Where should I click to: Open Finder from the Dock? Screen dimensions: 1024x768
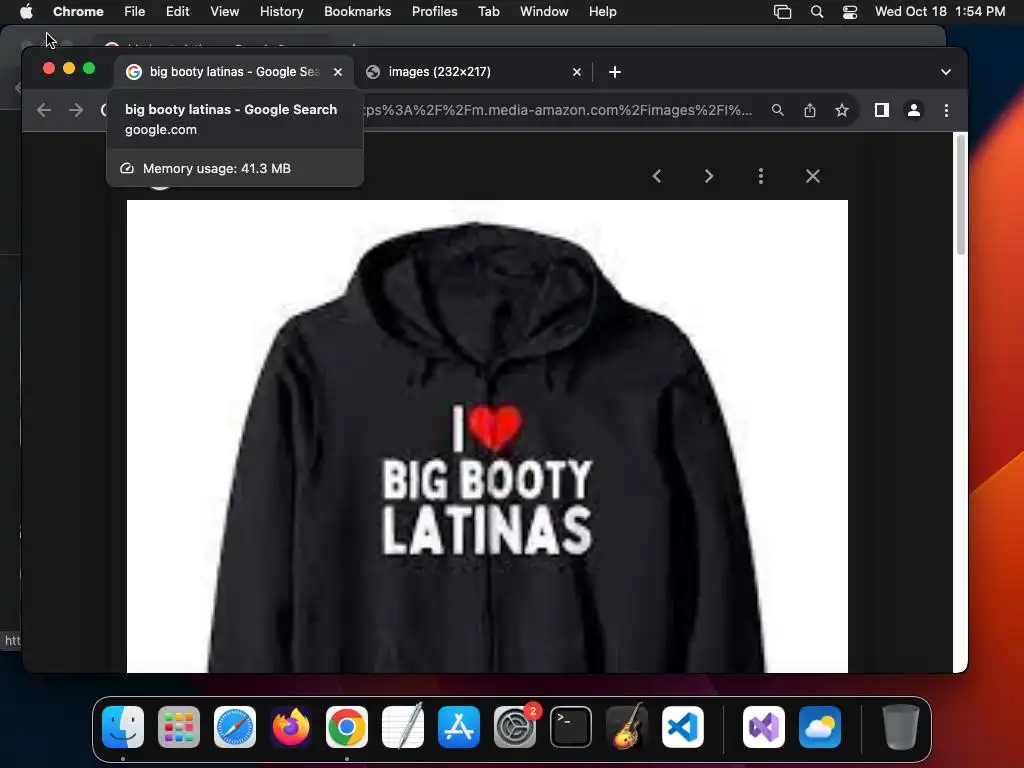click(x=123, y=727)
